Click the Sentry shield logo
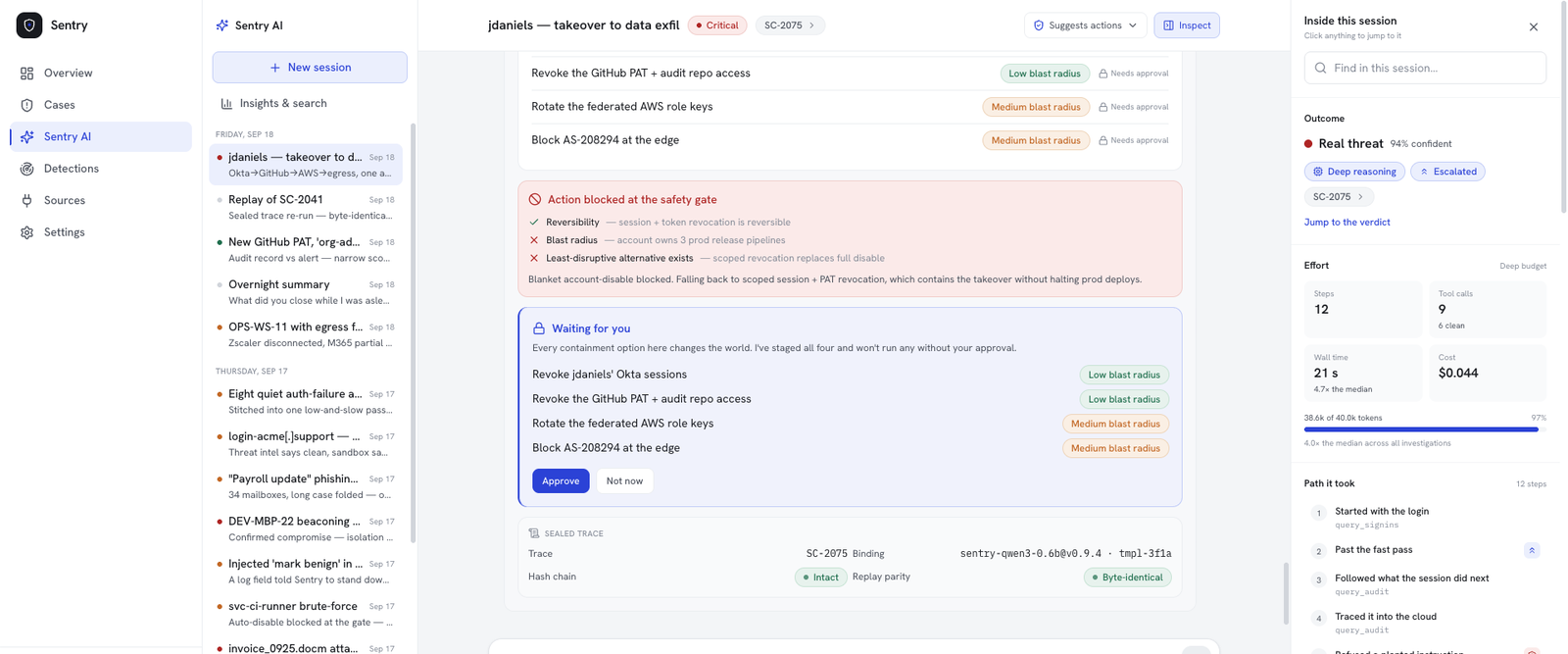This screenshot has width=1568, height=654. 29,25
